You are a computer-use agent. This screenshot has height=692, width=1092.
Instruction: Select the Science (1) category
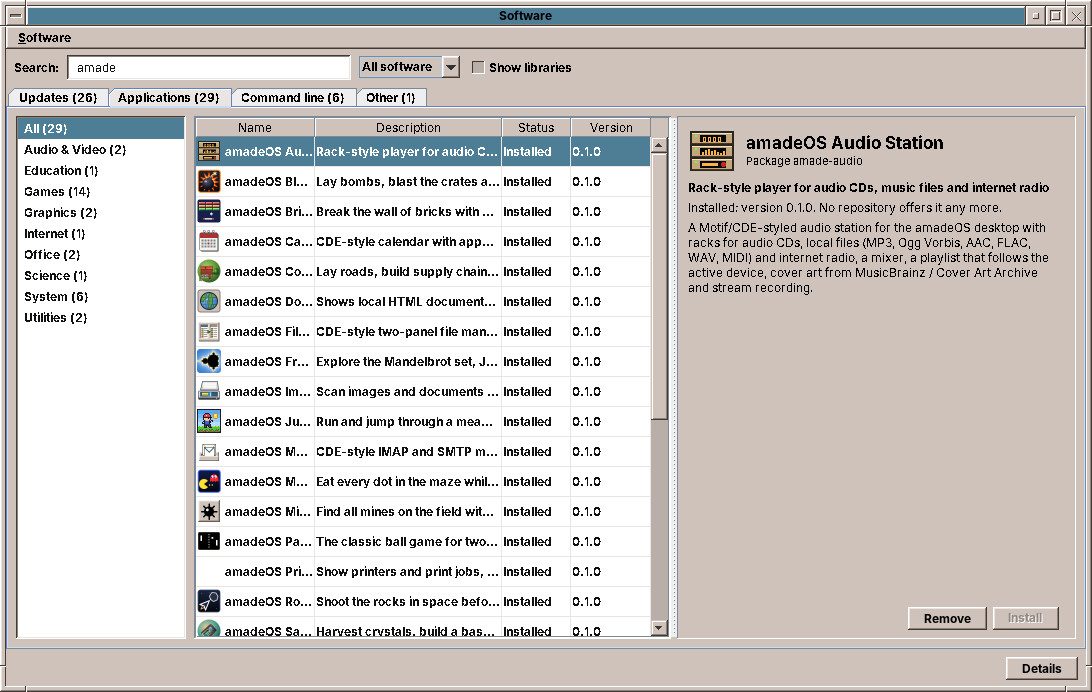(x=101, y=275)
